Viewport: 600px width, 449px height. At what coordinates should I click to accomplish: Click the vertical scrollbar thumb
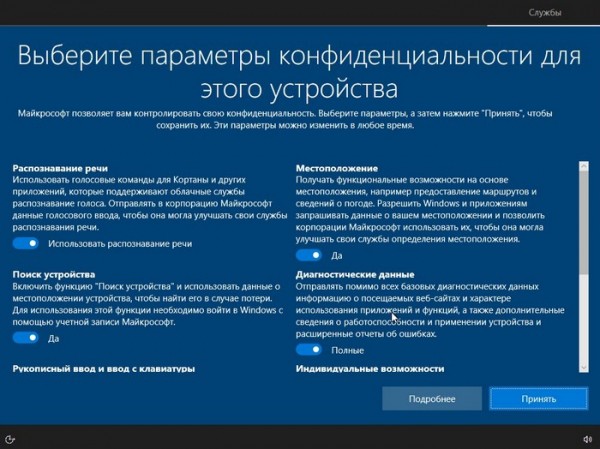[584, 222]
